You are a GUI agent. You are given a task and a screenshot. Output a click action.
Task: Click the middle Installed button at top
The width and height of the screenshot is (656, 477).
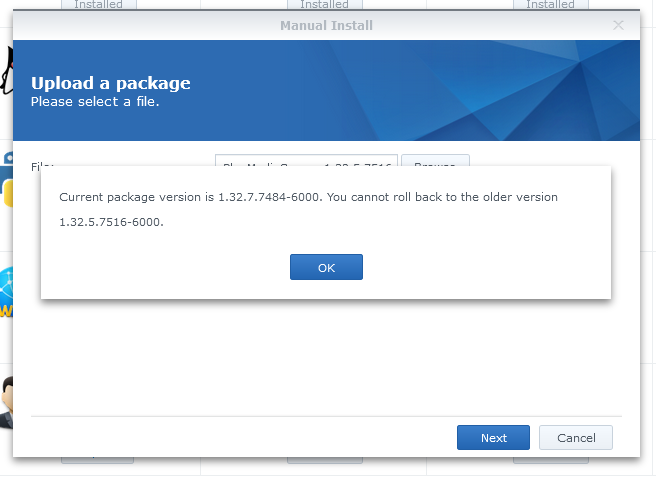[x=324, y=4]
